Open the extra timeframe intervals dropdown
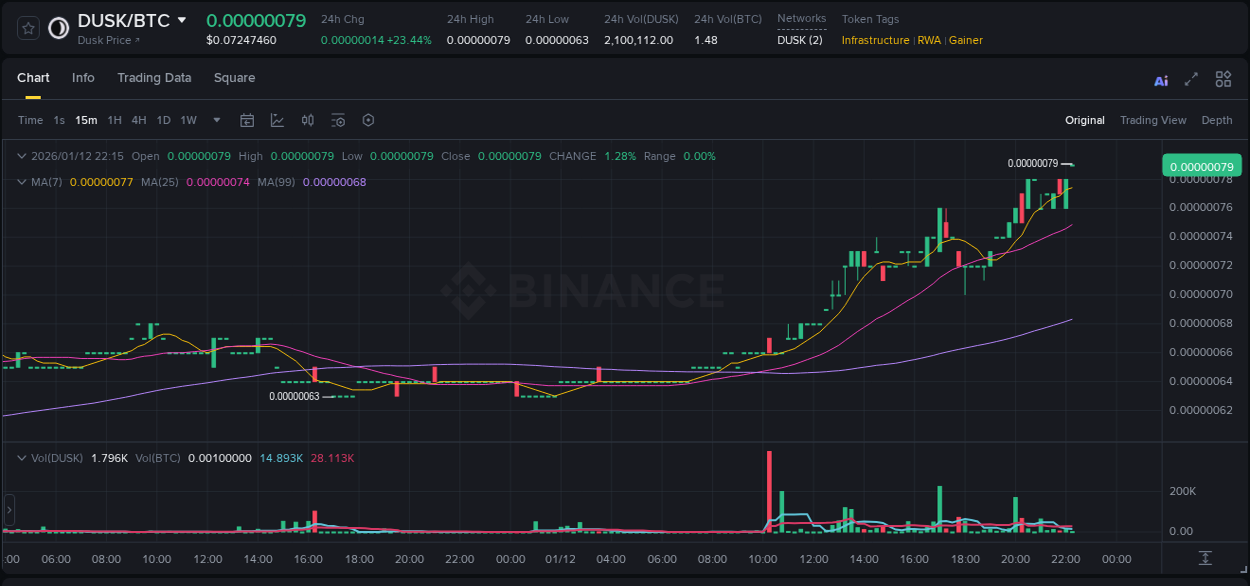This screenshot has height=586, width=1250. pos(215,120)
